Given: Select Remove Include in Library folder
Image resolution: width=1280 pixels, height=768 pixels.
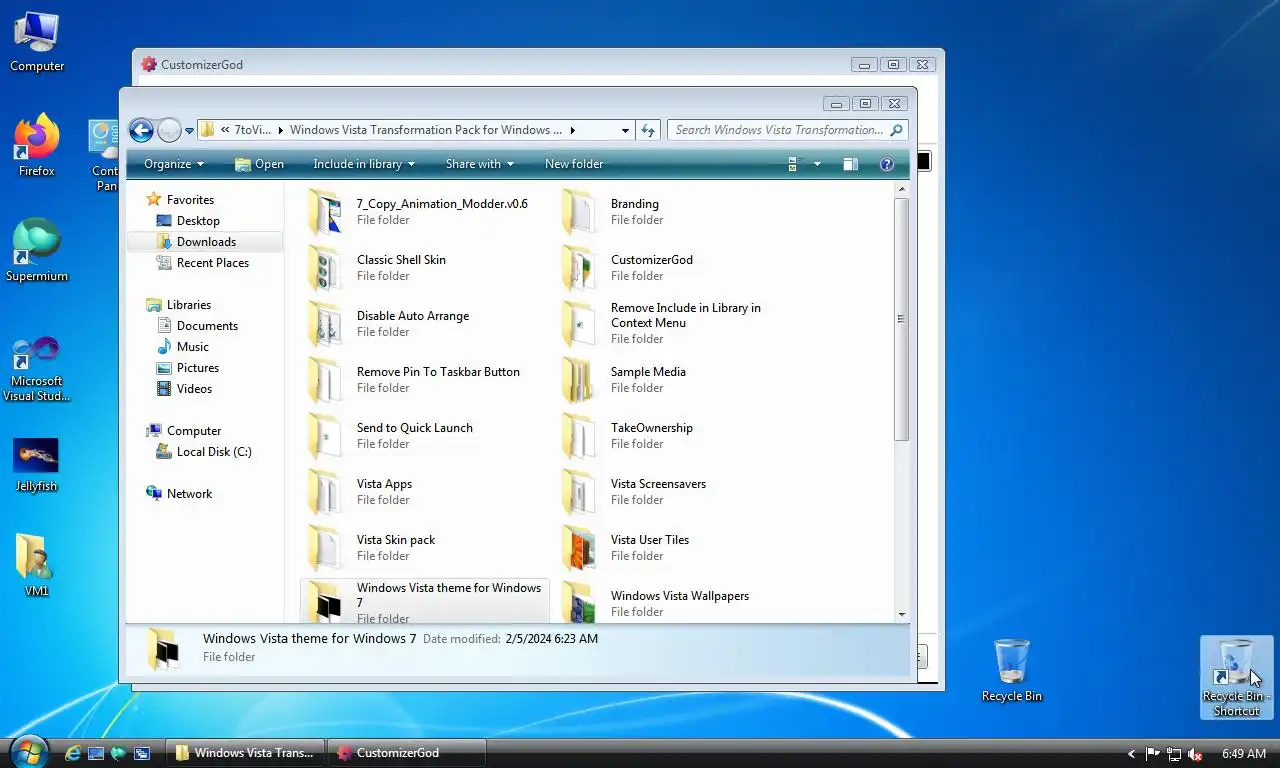Looking at the screenshot, I should [x=677, y=323].
